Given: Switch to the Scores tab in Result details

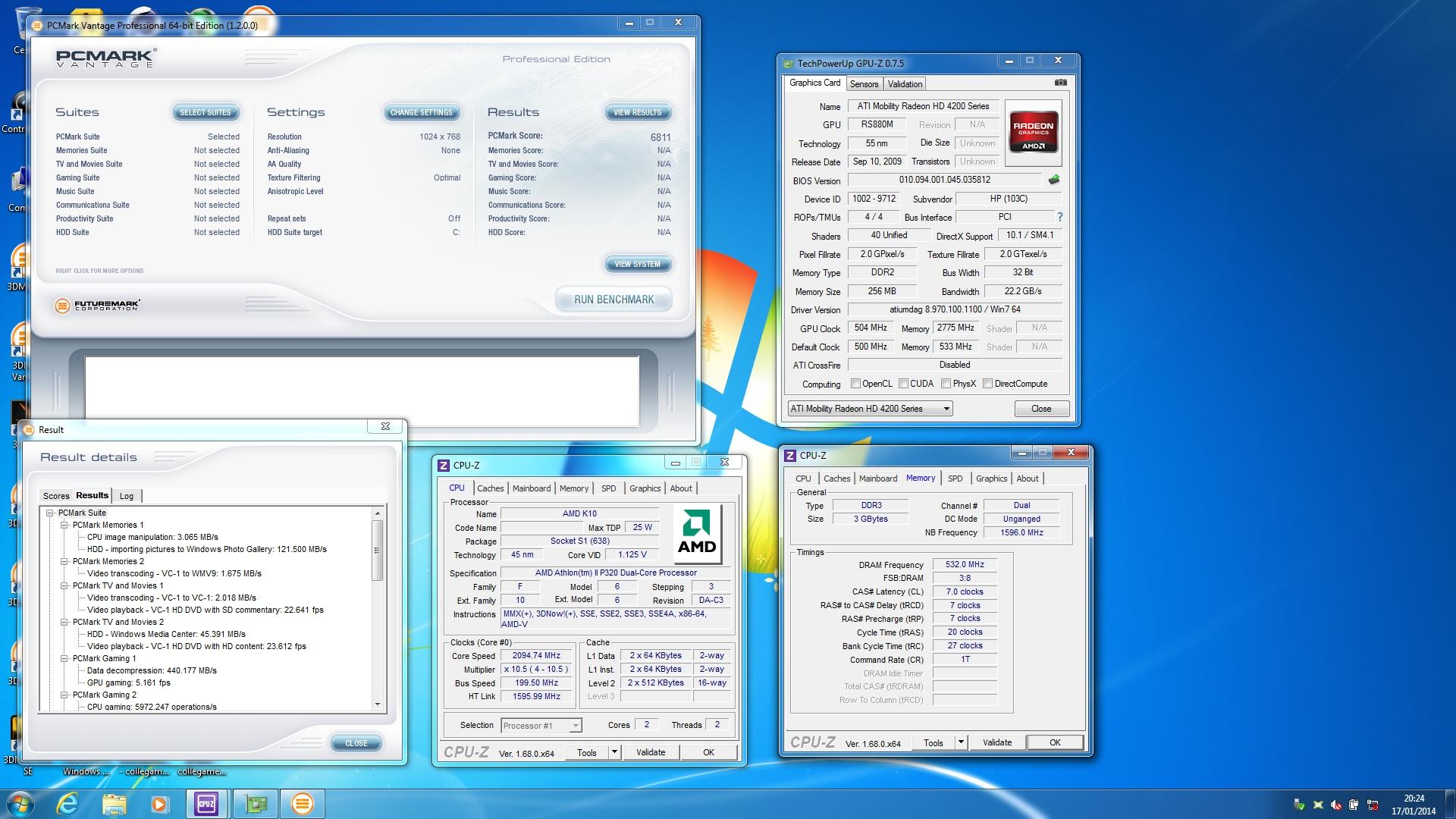Looking at the screenshot, I should click(56, 496).
